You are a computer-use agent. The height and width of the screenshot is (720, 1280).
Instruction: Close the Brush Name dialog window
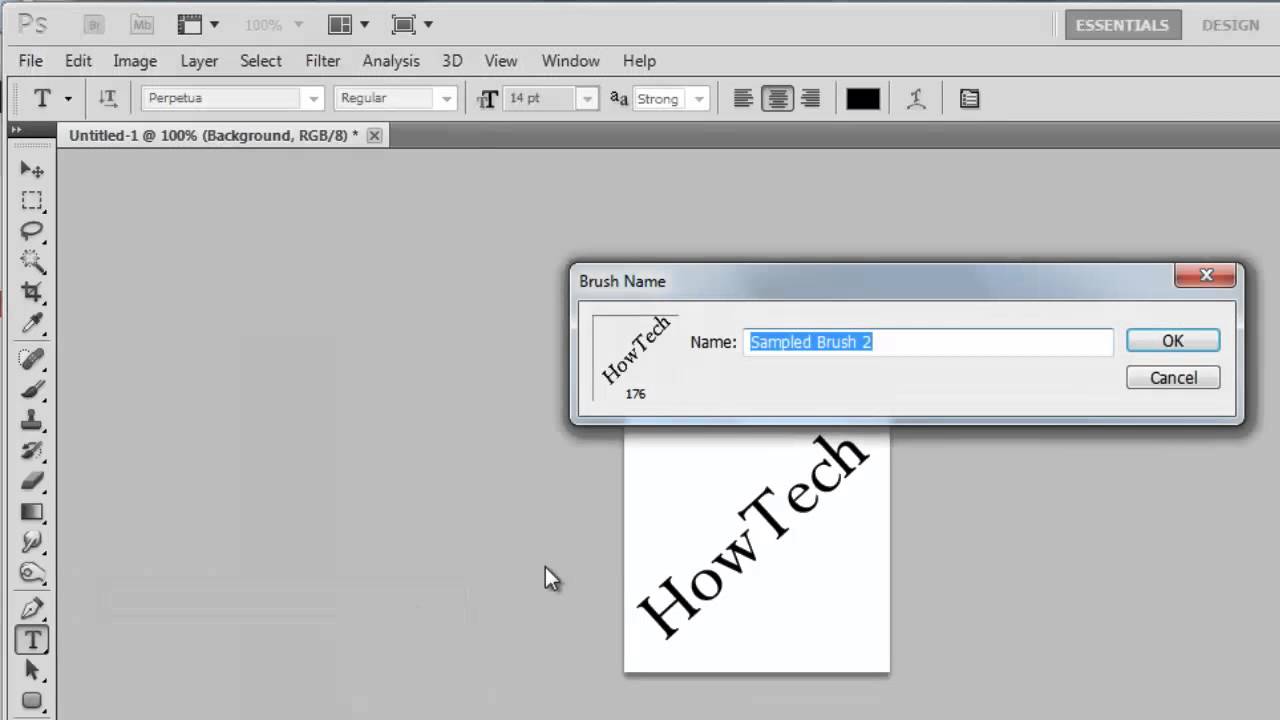pos(1206,275)
